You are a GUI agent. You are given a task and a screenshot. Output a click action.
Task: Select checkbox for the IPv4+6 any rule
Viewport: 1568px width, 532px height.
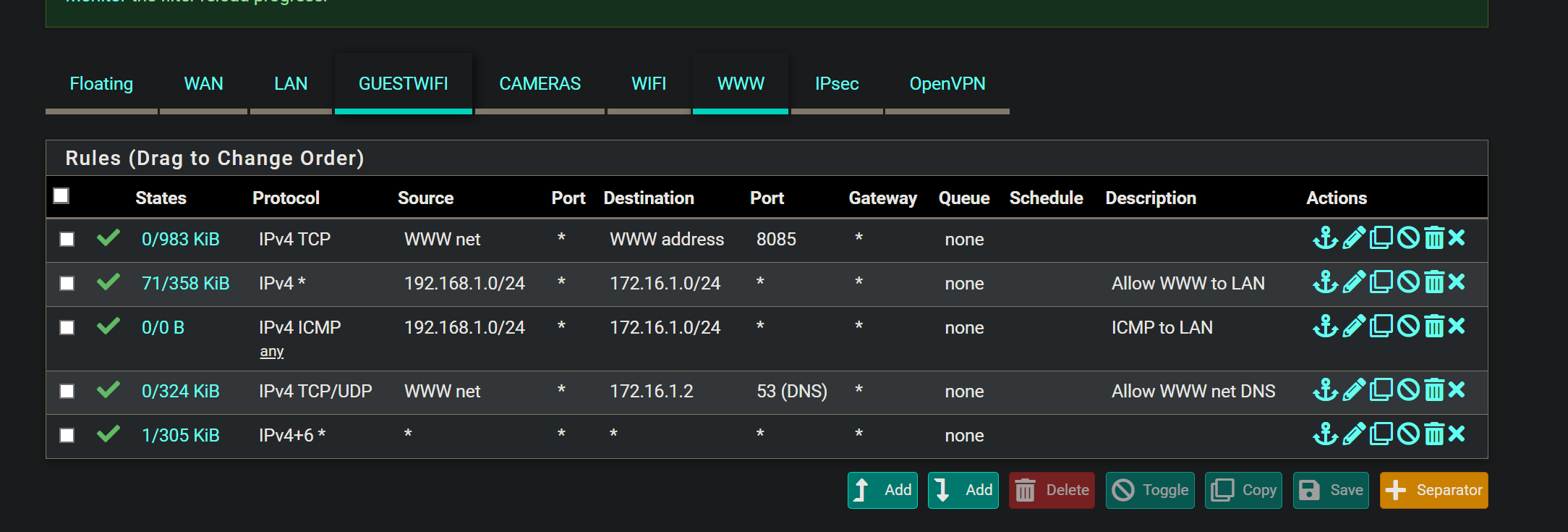click(67, 436)
